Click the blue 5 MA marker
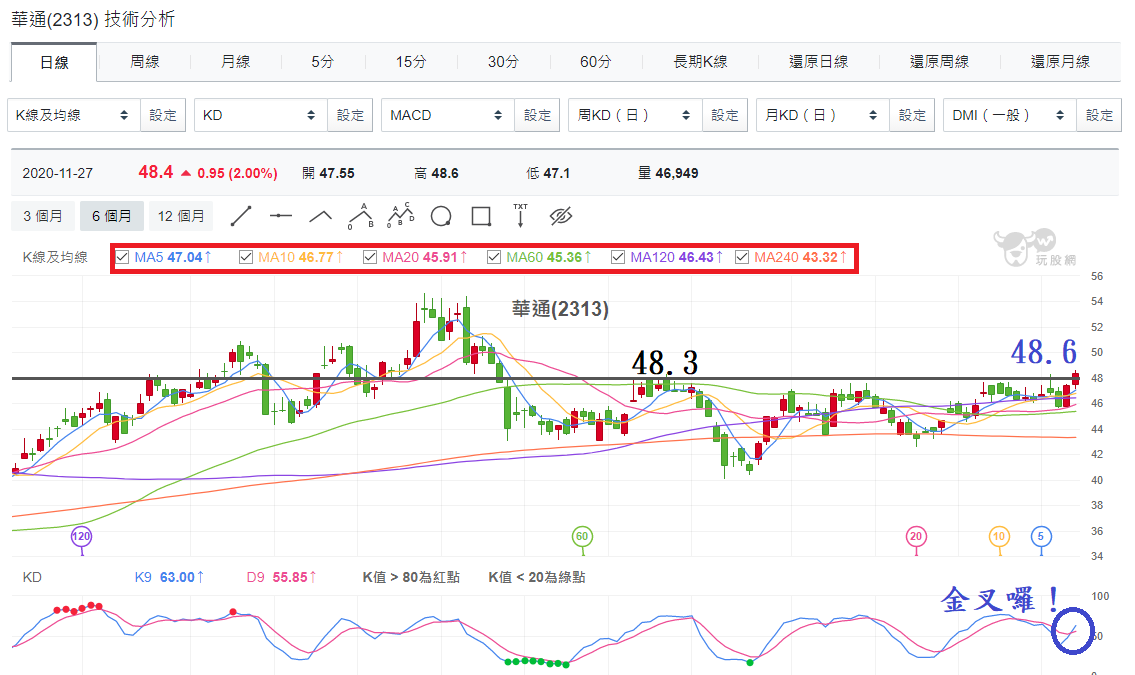The image size is (1135, 675). click(x=1041, y=537)
